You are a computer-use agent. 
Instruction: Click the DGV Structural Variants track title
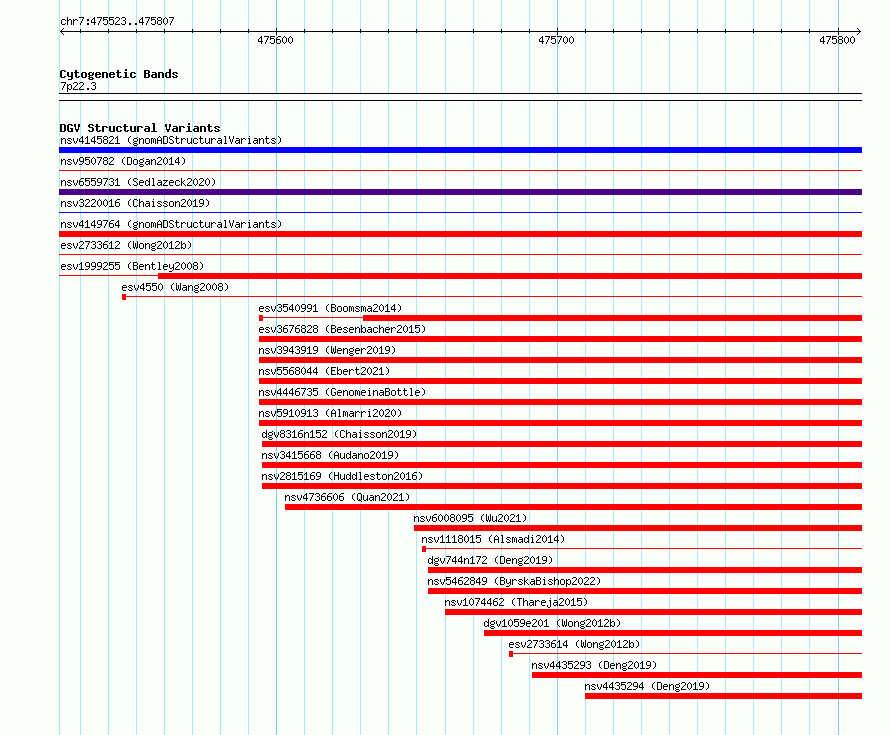pos(140,128)
